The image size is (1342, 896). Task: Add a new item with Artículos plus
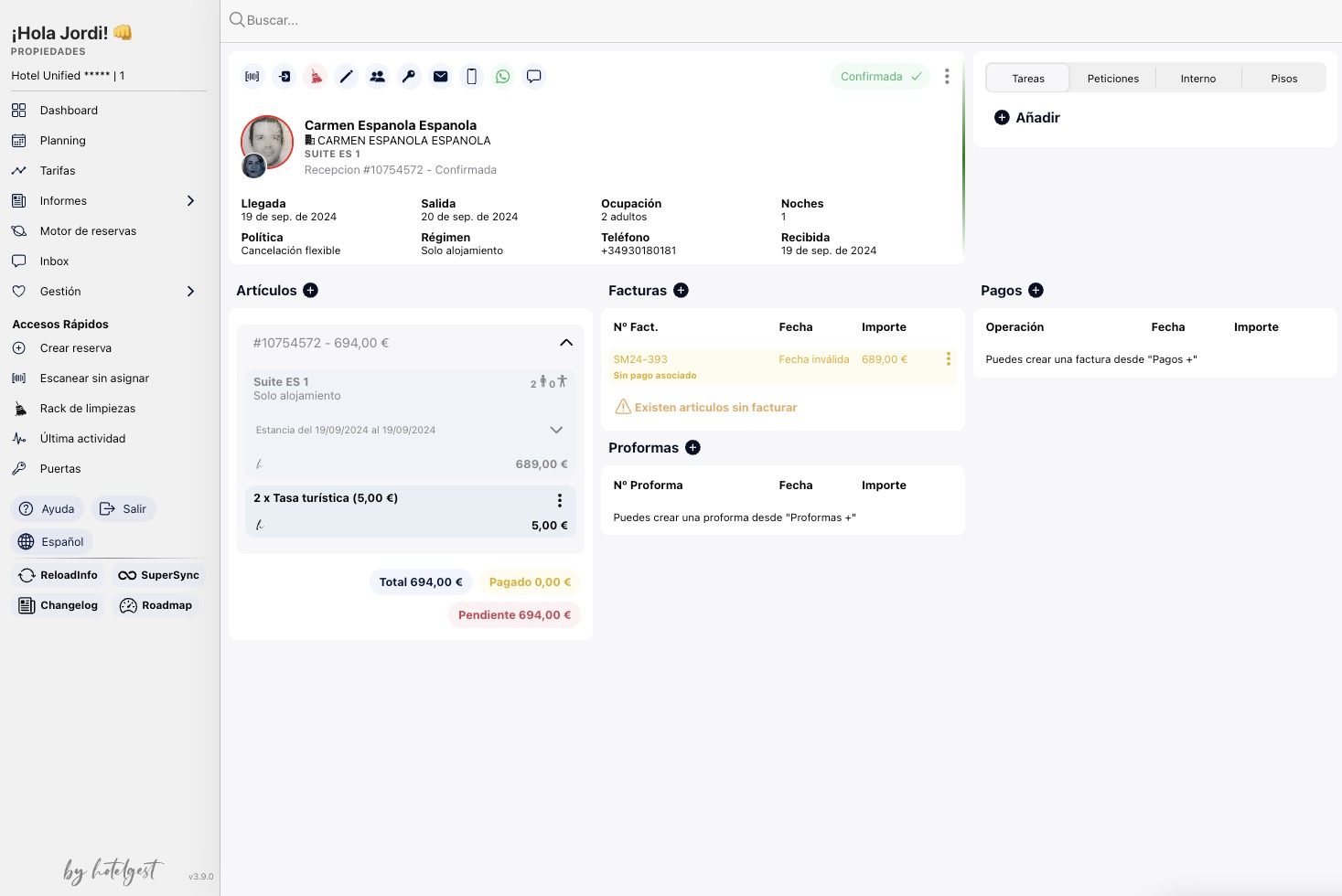(x=311, y=291)
